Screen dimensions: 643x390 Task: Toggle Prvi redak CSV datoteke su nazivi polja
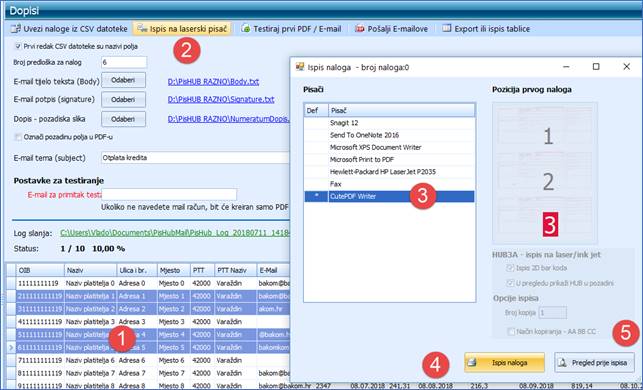(x=18, y=46)
